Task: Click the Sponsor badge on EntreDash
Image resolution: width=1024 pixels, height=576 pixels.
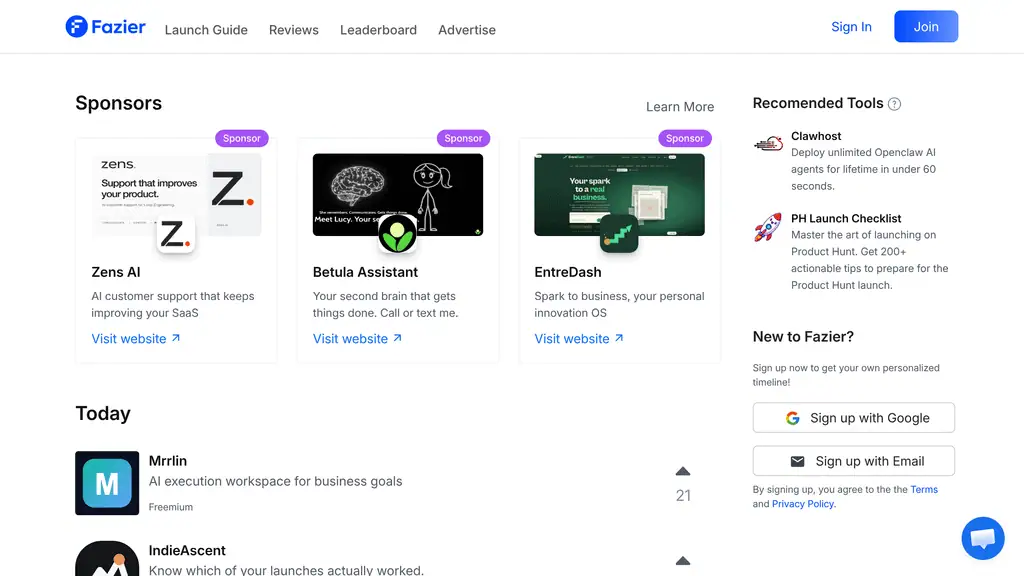Action: pos(685,138)
